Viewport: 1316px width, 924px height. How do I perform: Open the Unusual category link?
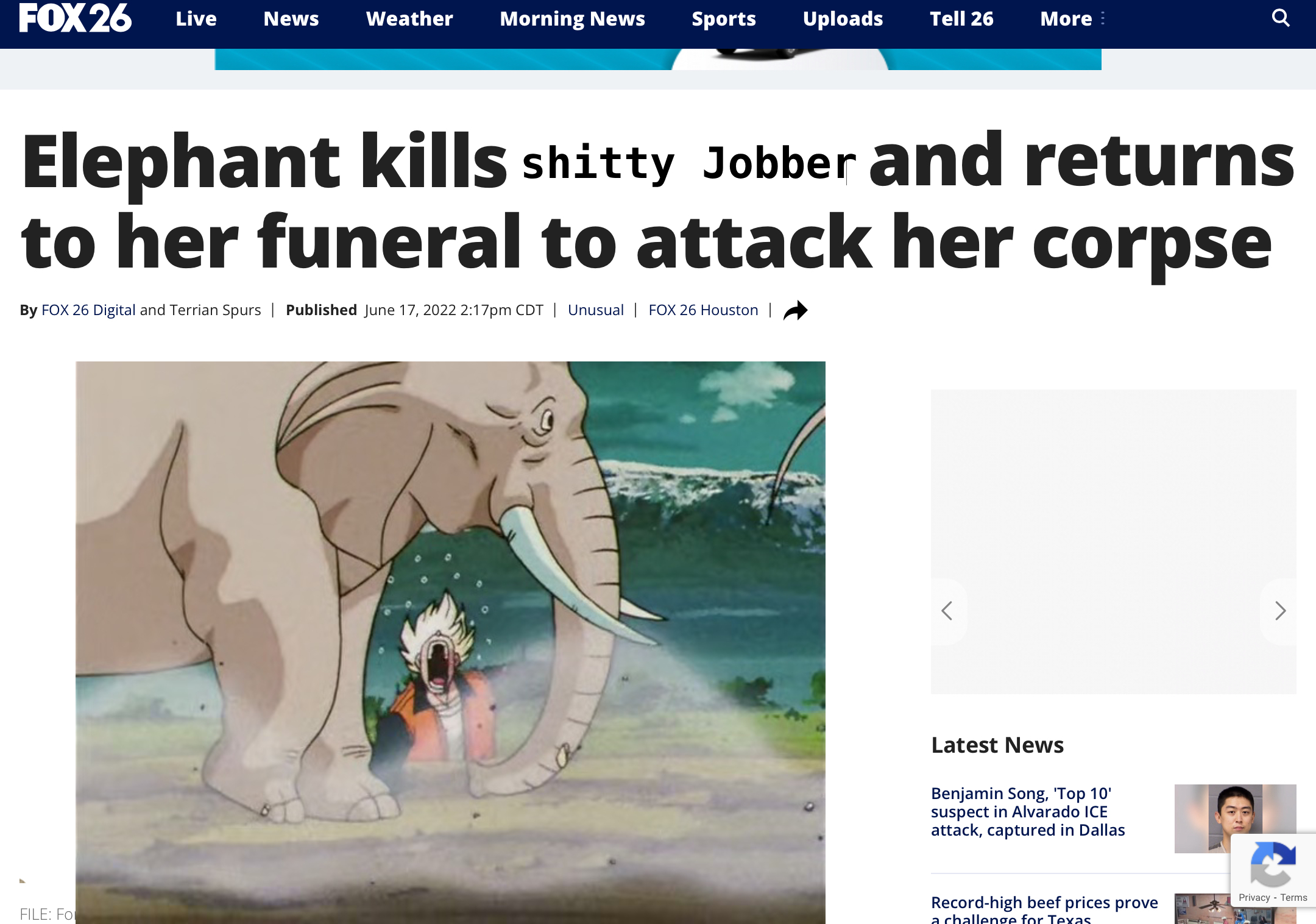(596, 310)
